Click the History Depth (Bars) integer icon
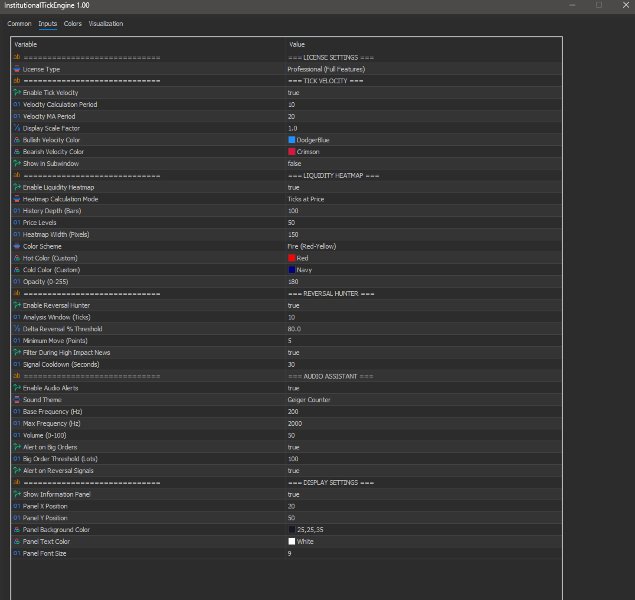 (x=17, y=211)
